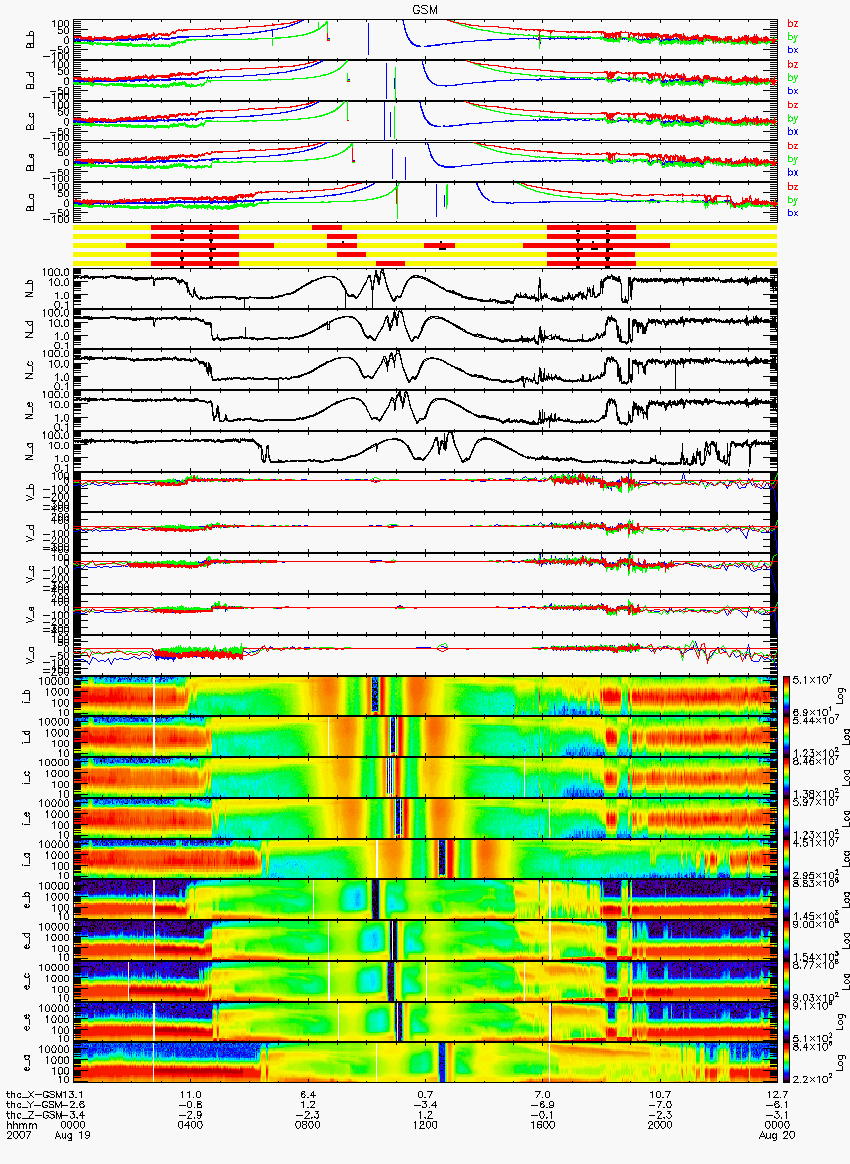Click the i_b panel color bar

tap(784, 697)
